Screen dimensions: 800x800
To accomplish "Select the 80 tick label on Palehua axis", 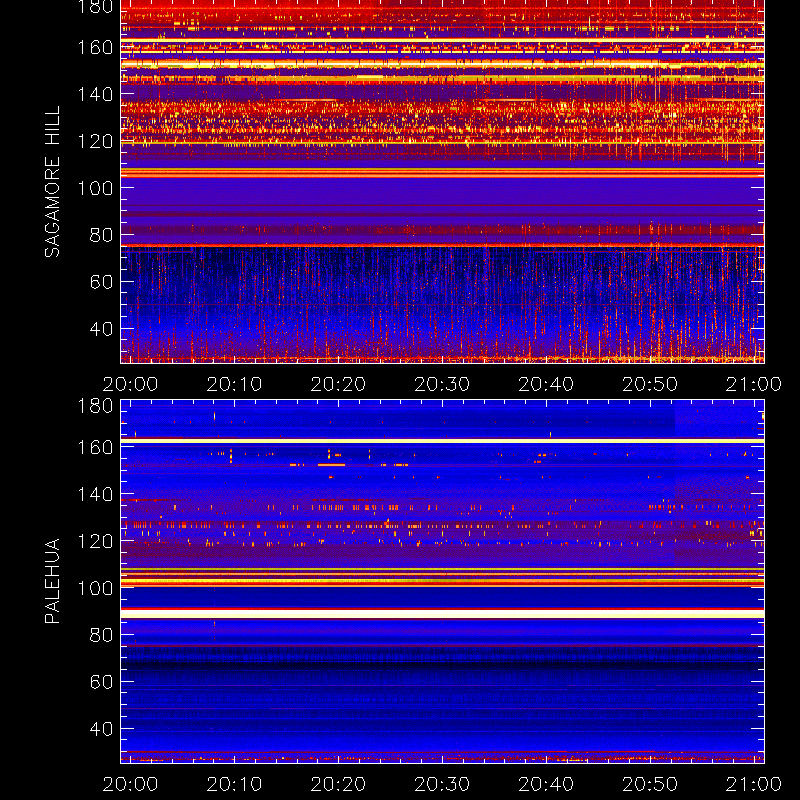I will pos(101,635).
